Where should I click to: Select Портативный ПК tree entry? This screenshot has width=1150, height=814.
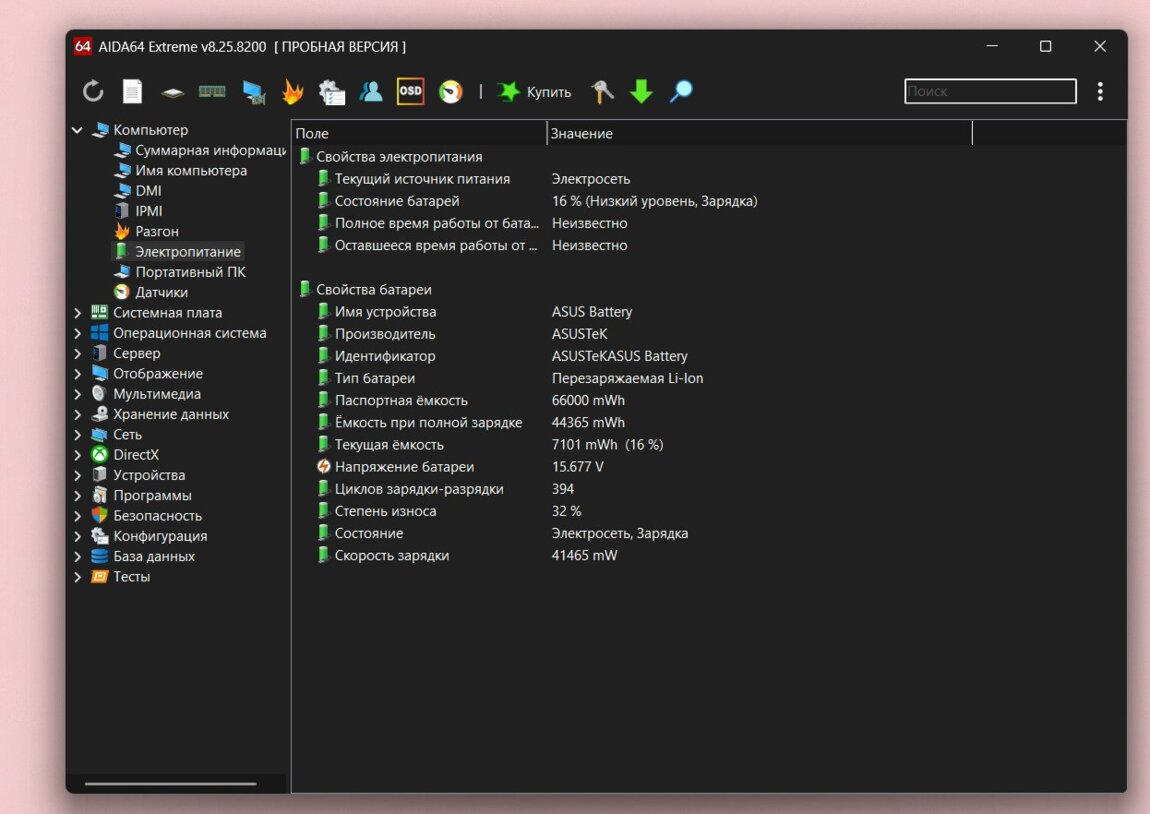coord(190,272)
